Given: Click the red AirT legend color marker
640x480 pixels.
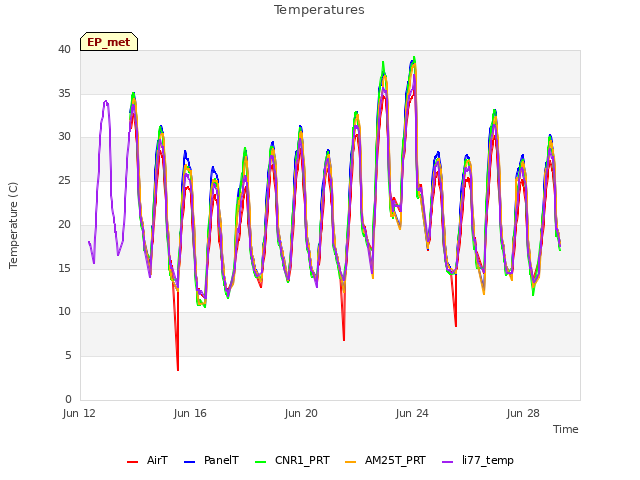Looking at the screenshot, I should click(x=132, y=462).
